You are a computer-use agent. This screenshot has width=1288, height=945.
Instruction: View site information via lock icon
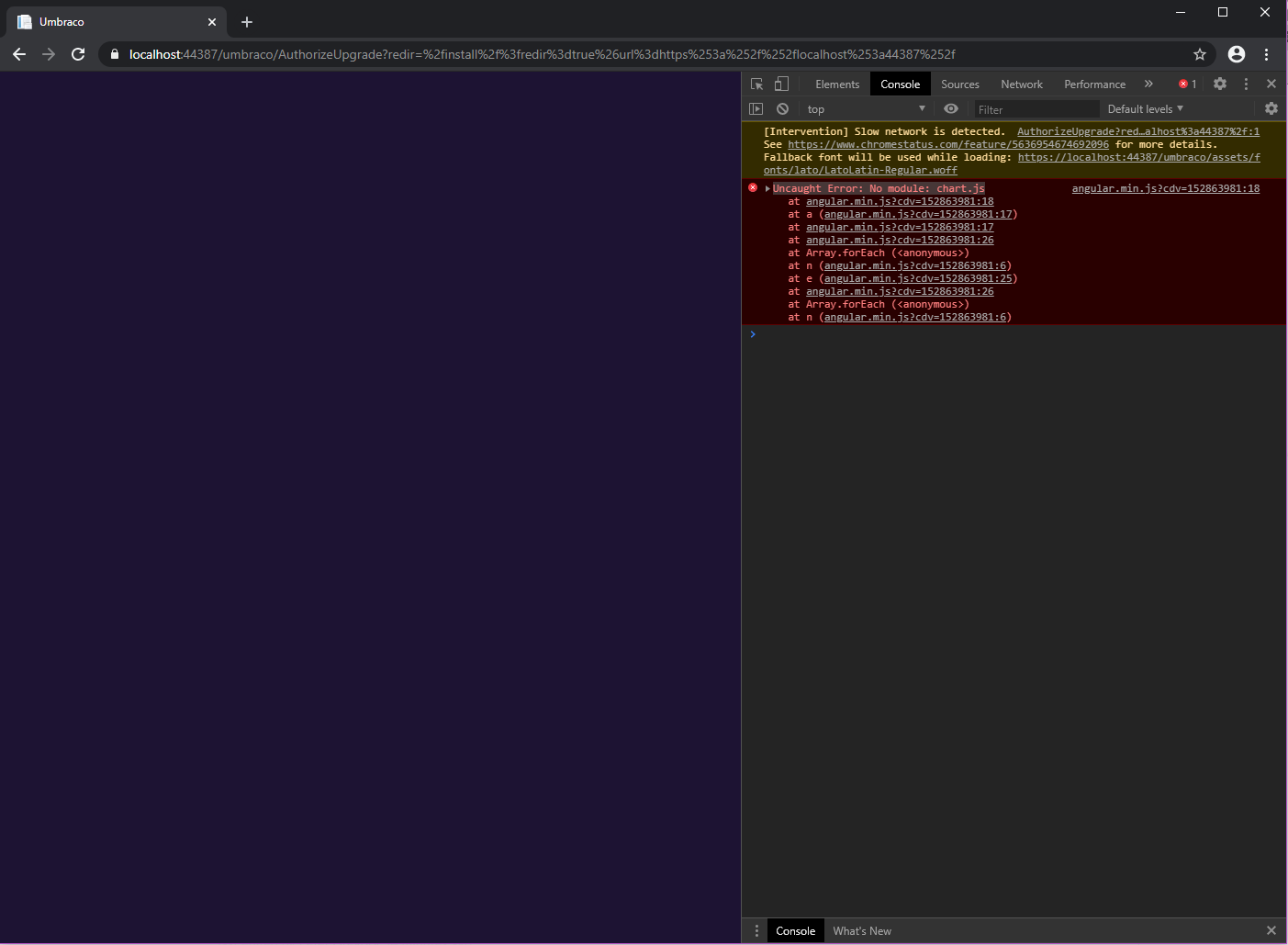pyautogui.click(x=115, y=54)
